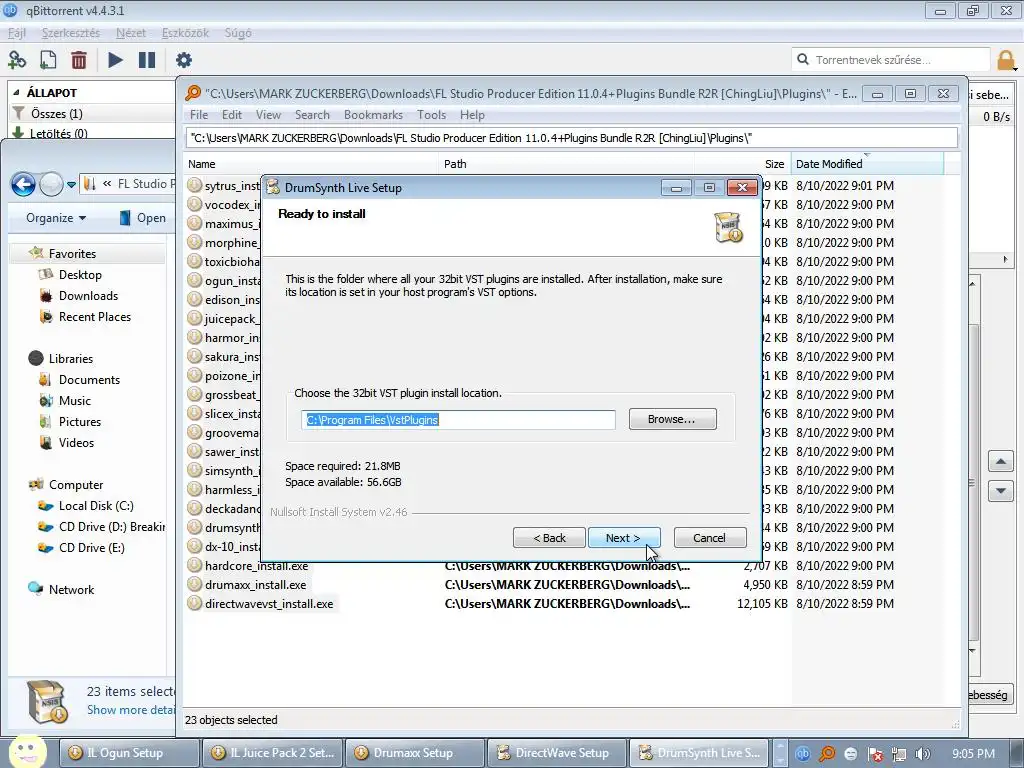Switch to IL Juice Pack 2 Setup taskbar item
This screenshot has width=1024, height=768.
272,753
